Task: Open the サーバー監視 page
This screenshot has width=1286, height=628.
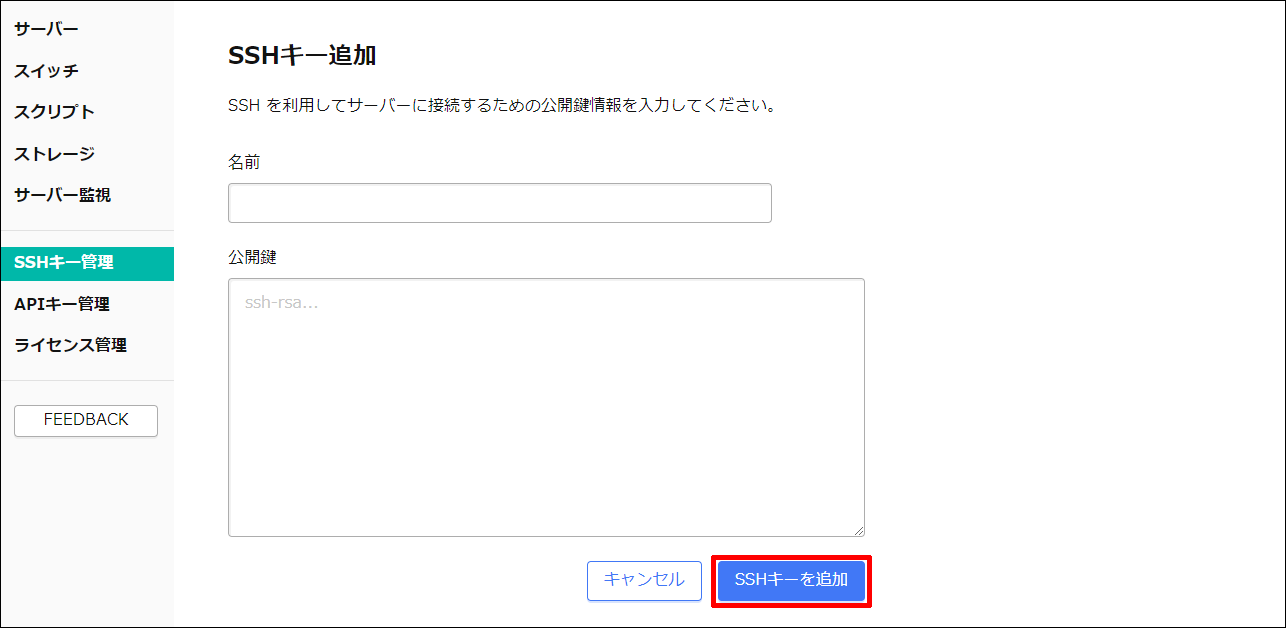Action: pyautogui.click(x=60, y=195)
